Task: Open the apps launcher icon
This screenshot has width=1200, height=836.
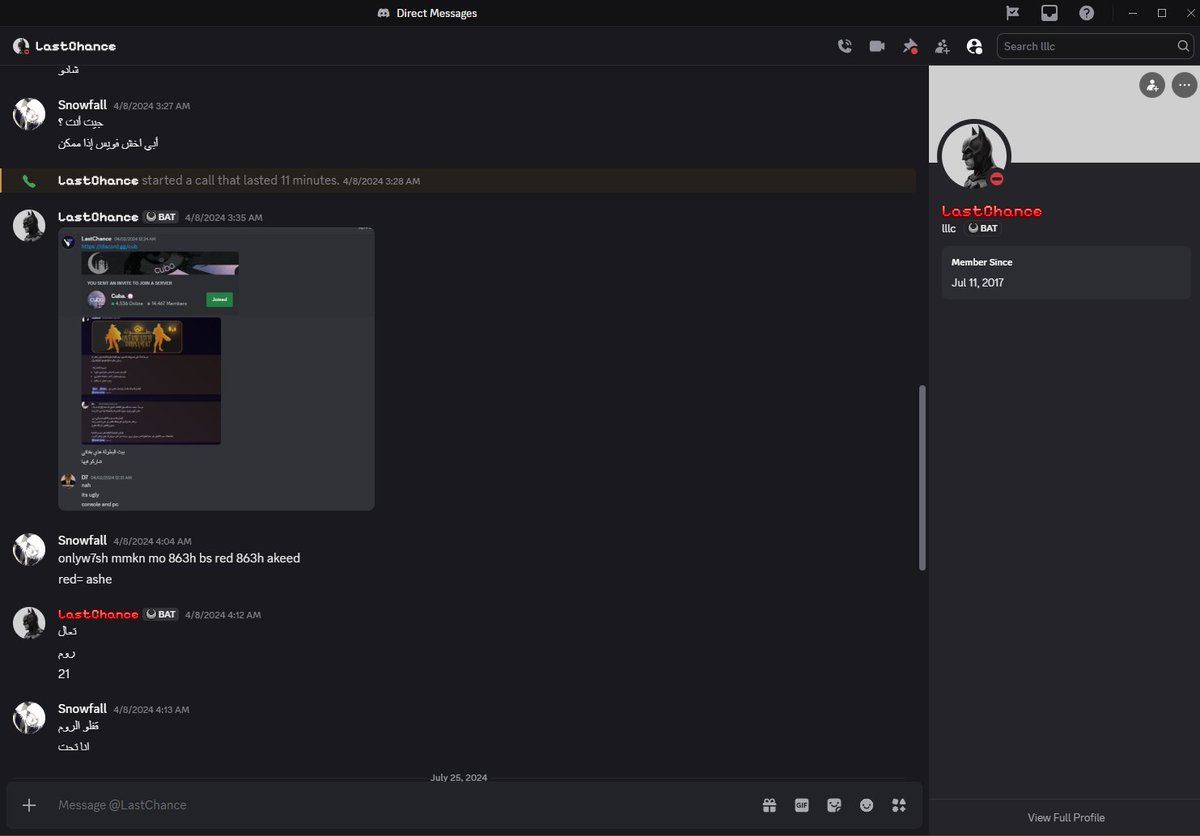Action: pos(899,805)
